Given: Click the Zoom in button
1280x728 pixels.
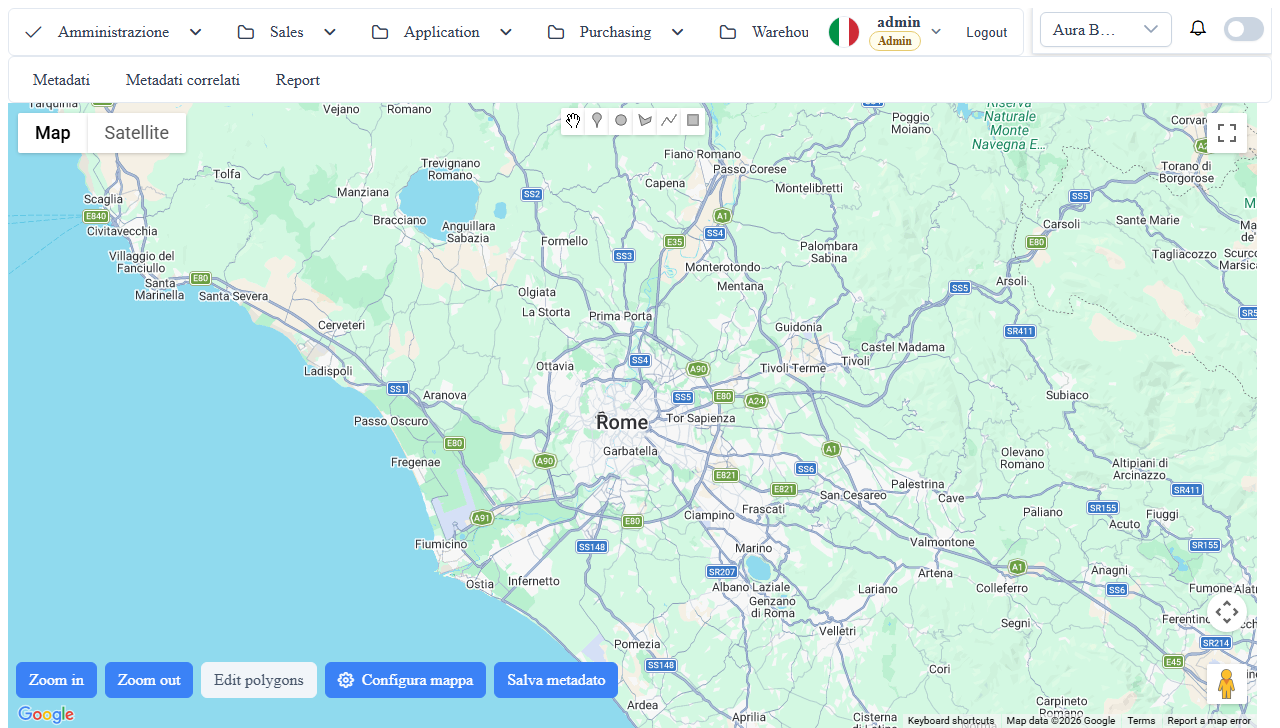Looking at the screenshot, I should click(56, 680).
